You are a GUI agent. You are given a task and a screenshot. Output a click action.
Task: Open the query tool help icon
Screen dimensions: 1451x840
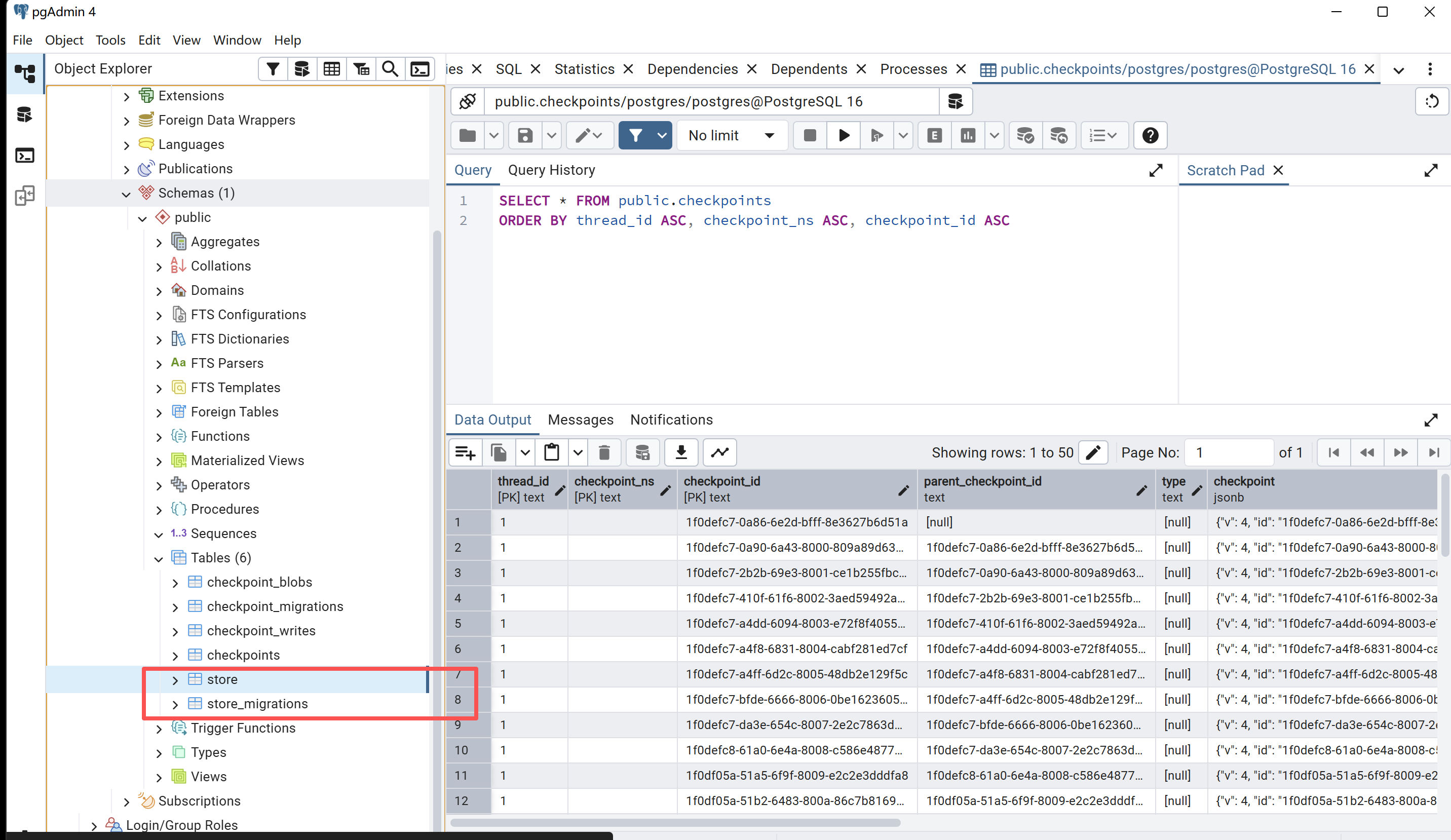(1150, 135)
